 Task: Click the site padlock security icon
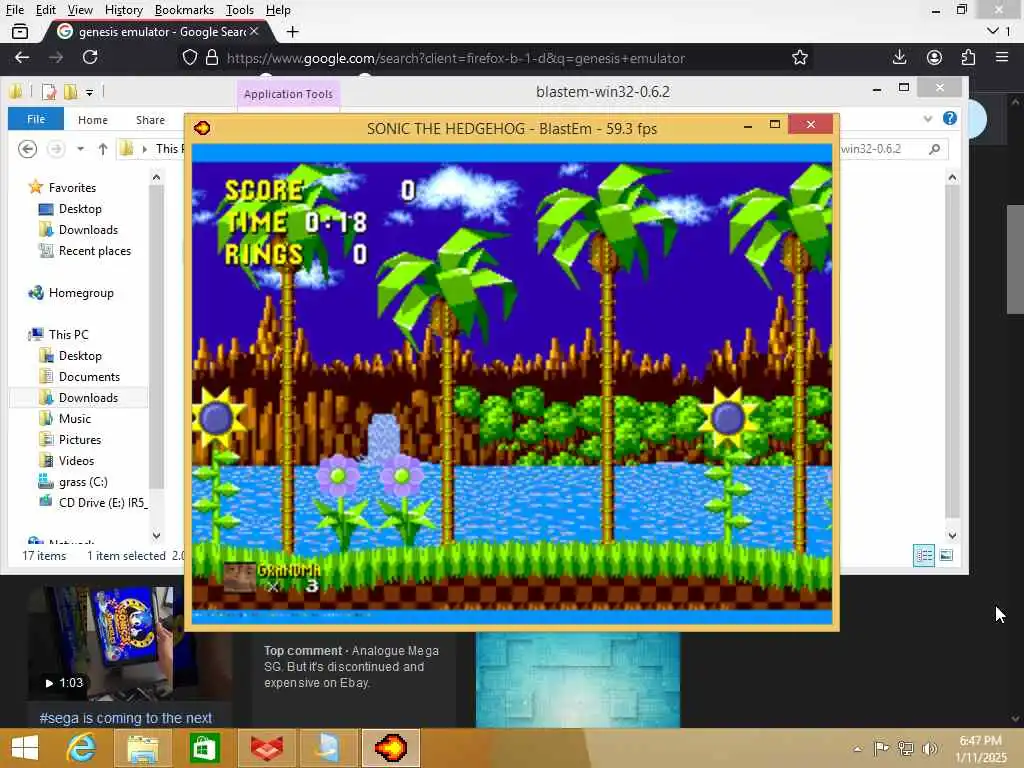[x=212, y=57]
